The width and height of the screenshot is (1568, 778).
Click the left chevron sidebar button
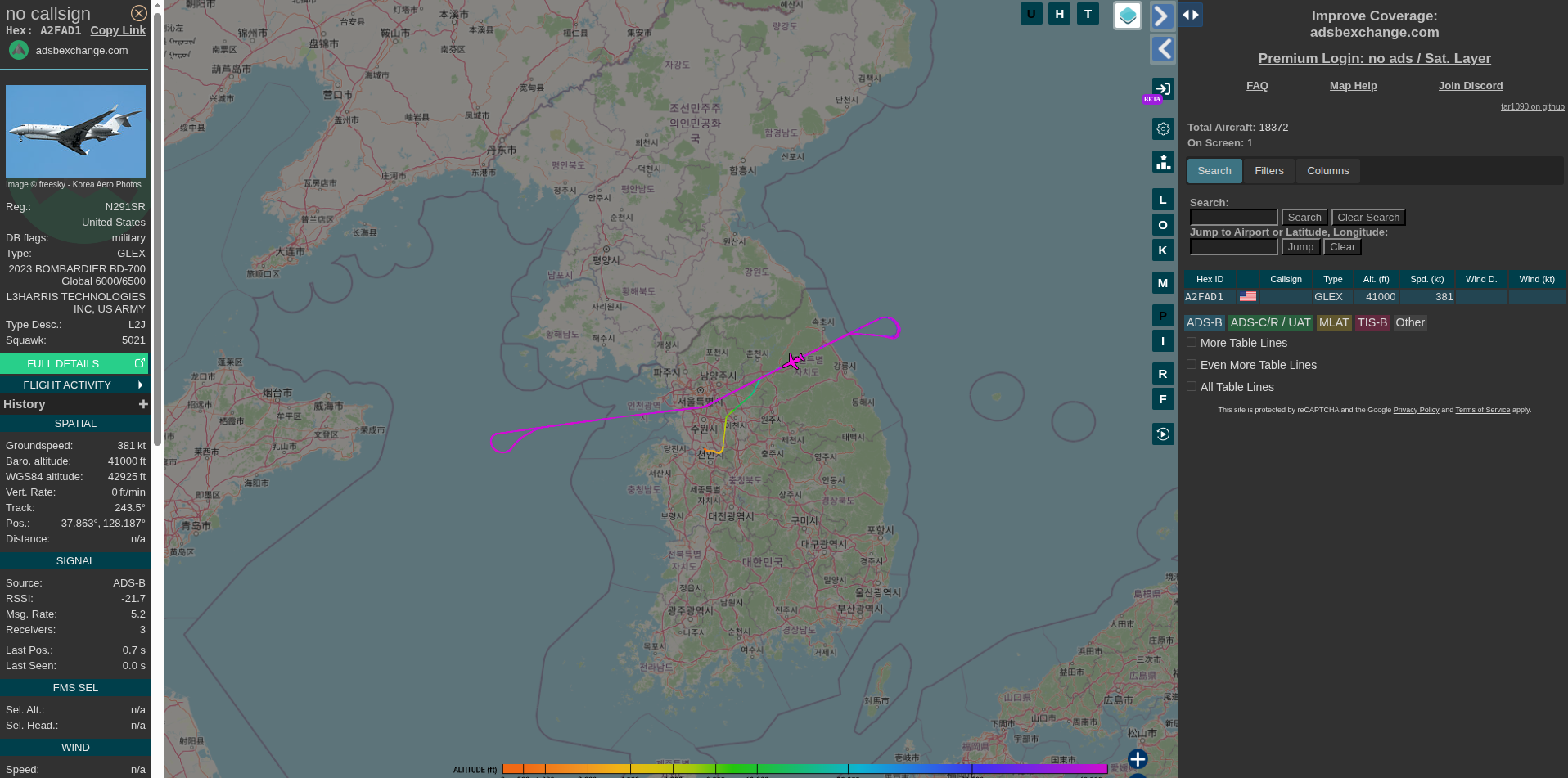pos(1163,49)
